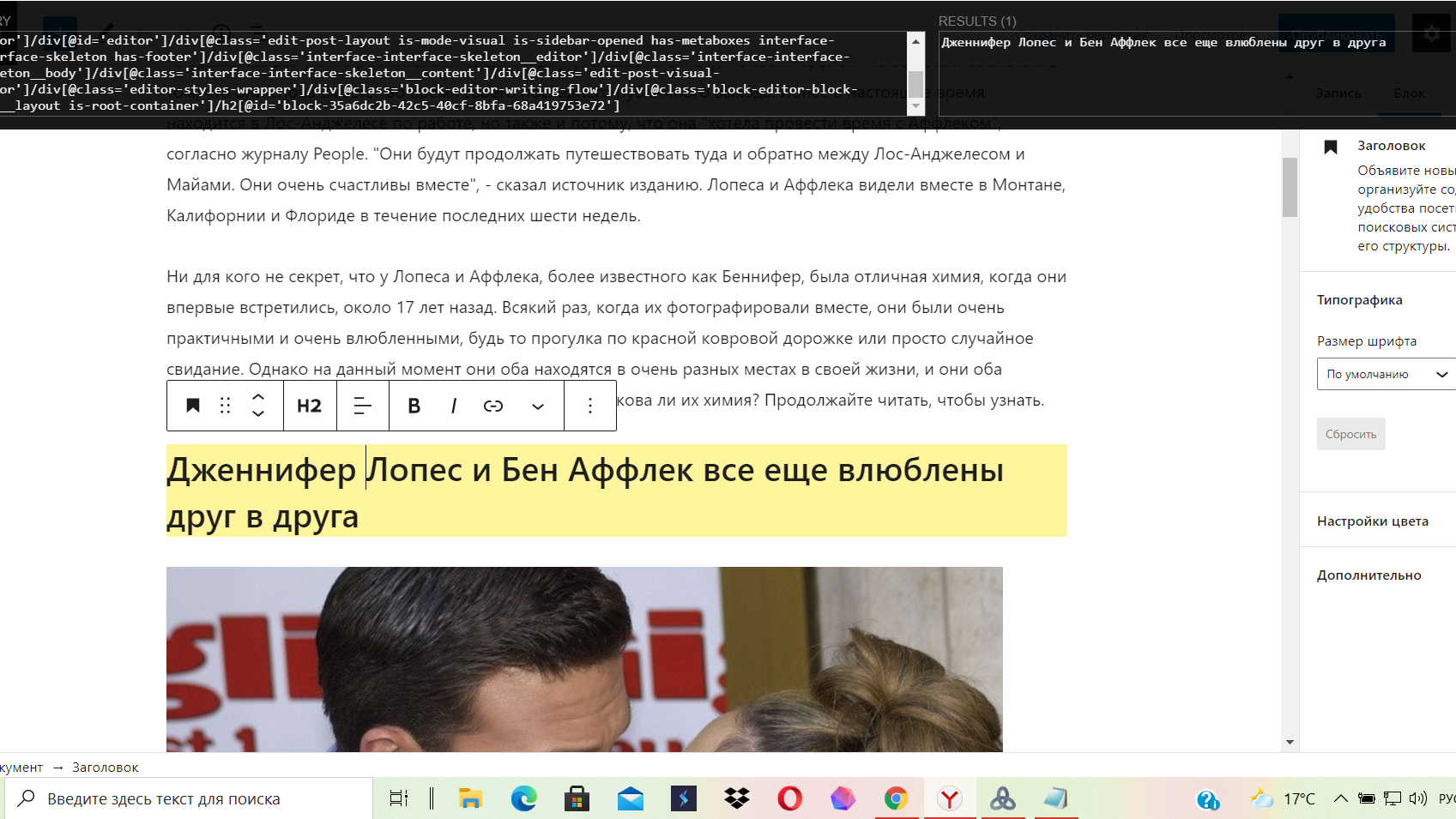Open Task View from taskbar

pos(399,798)
